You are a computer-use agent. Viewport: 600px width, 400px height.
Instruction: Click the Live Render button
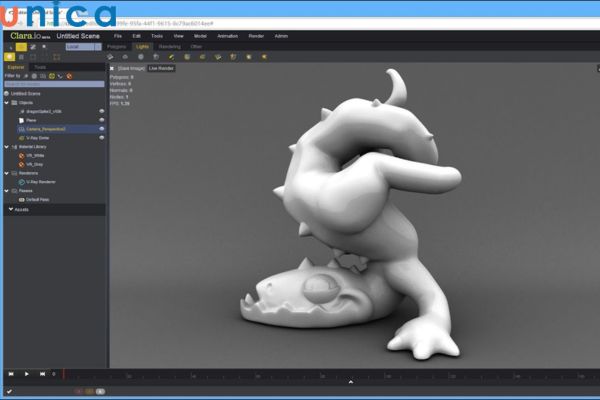tap(161, 68)
